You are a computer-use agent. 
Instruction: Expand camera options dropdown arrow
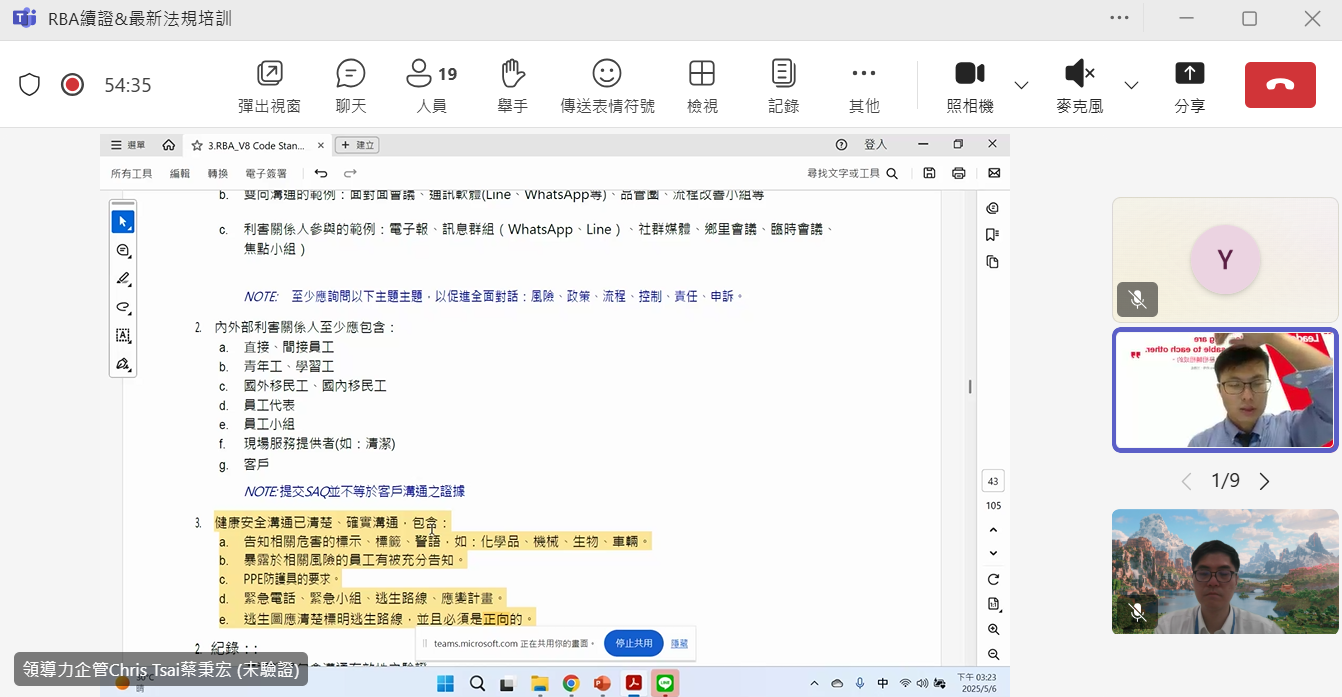[1021, 85]
